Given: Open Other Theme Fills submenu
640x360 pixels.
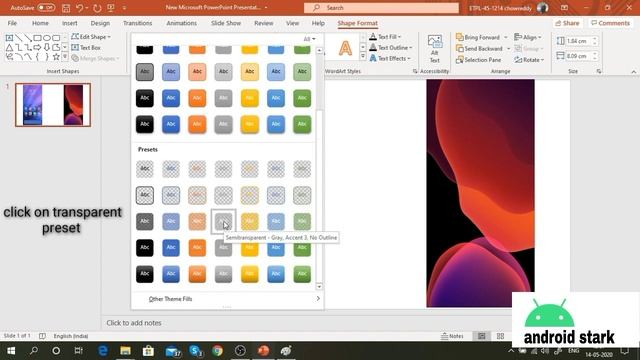Looking at the screenshot, I should coord(227,299).
